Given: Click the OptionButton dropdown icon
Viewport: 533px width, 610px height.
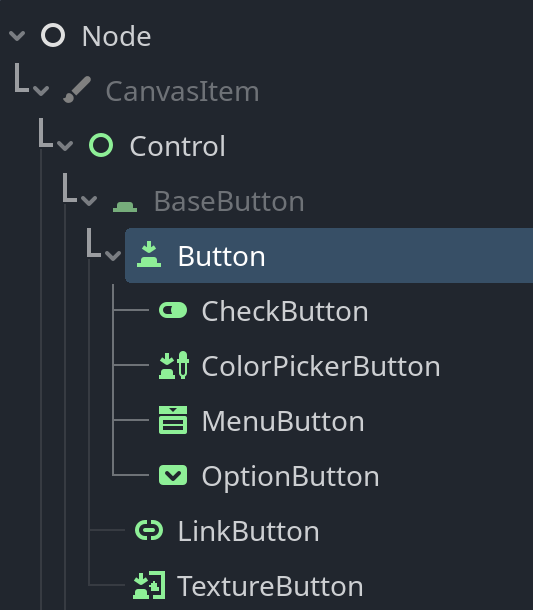Looking at the screenshot, I should pos(173,475).
